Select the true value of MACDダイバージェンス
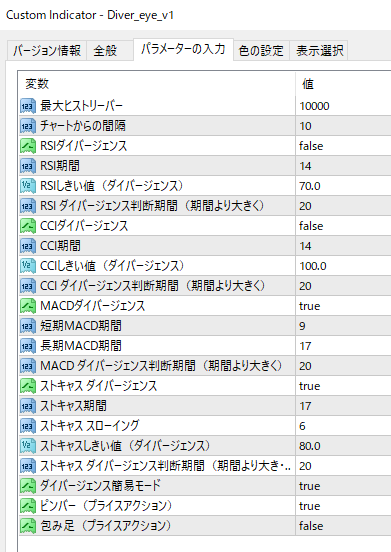 pos(310,306)
